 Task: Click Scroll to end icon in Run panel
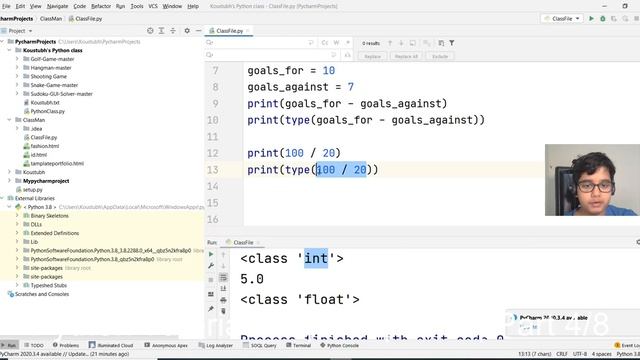click(x=223, y=289)
